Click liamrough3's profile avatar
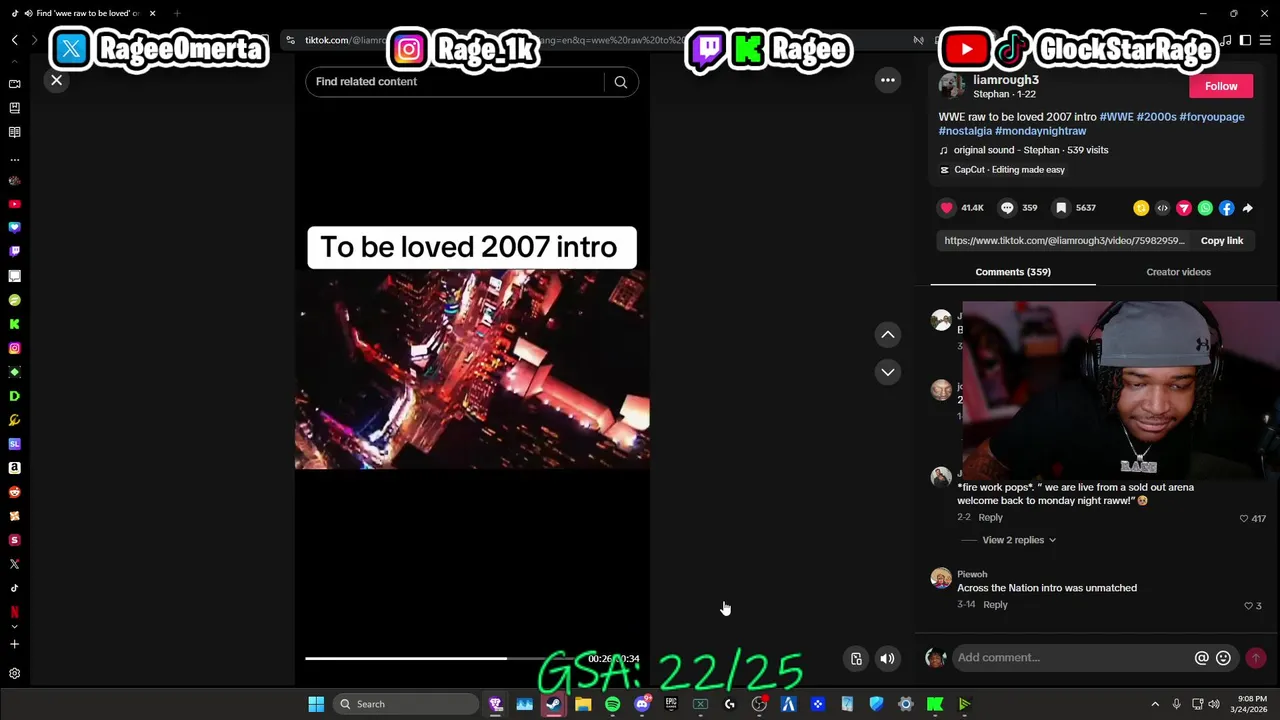The width and height of the screenshot is (1280, 720). tap(951, 86)
